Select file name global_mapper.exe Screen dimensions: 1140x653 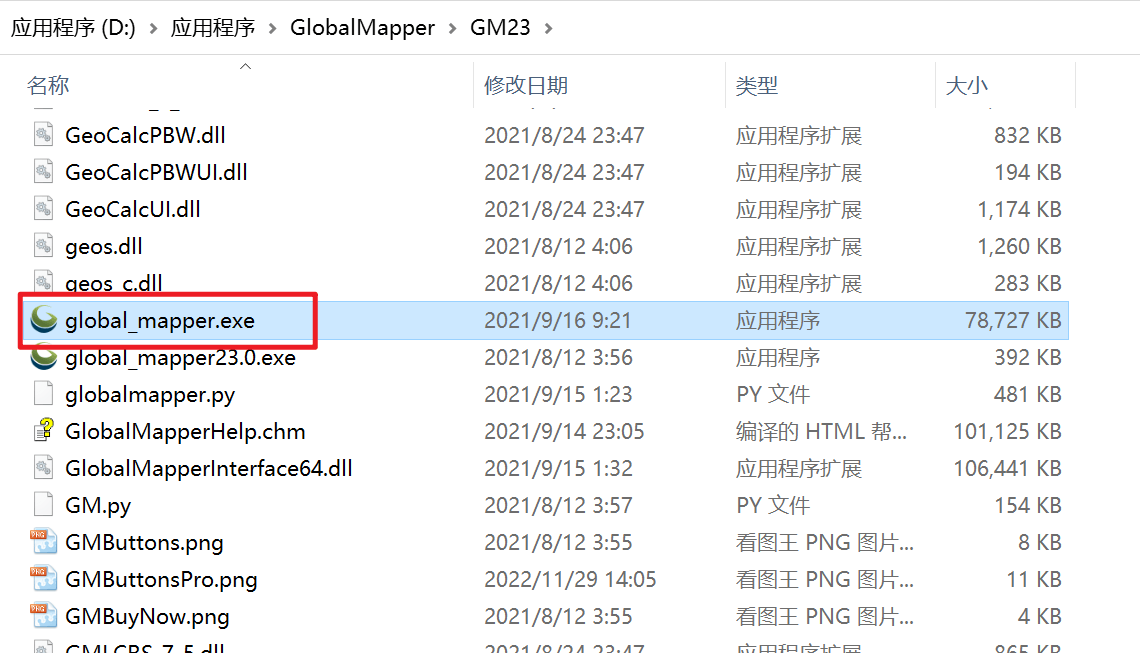160,321
